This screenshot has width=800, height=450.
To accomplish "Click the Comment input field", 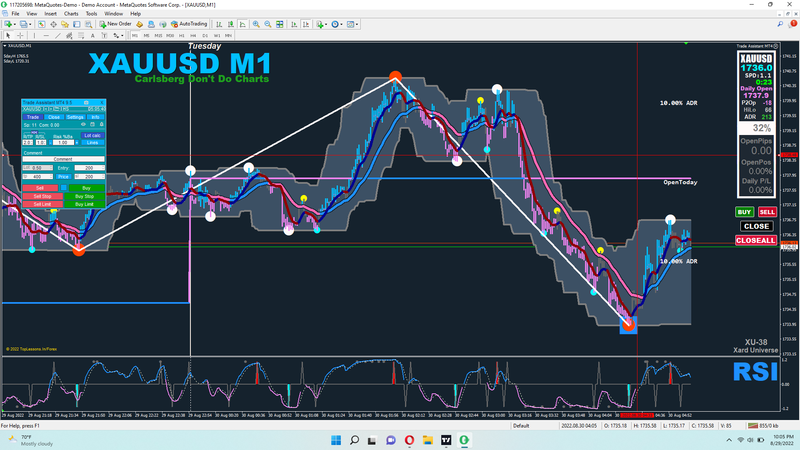I will click(63, 159).
